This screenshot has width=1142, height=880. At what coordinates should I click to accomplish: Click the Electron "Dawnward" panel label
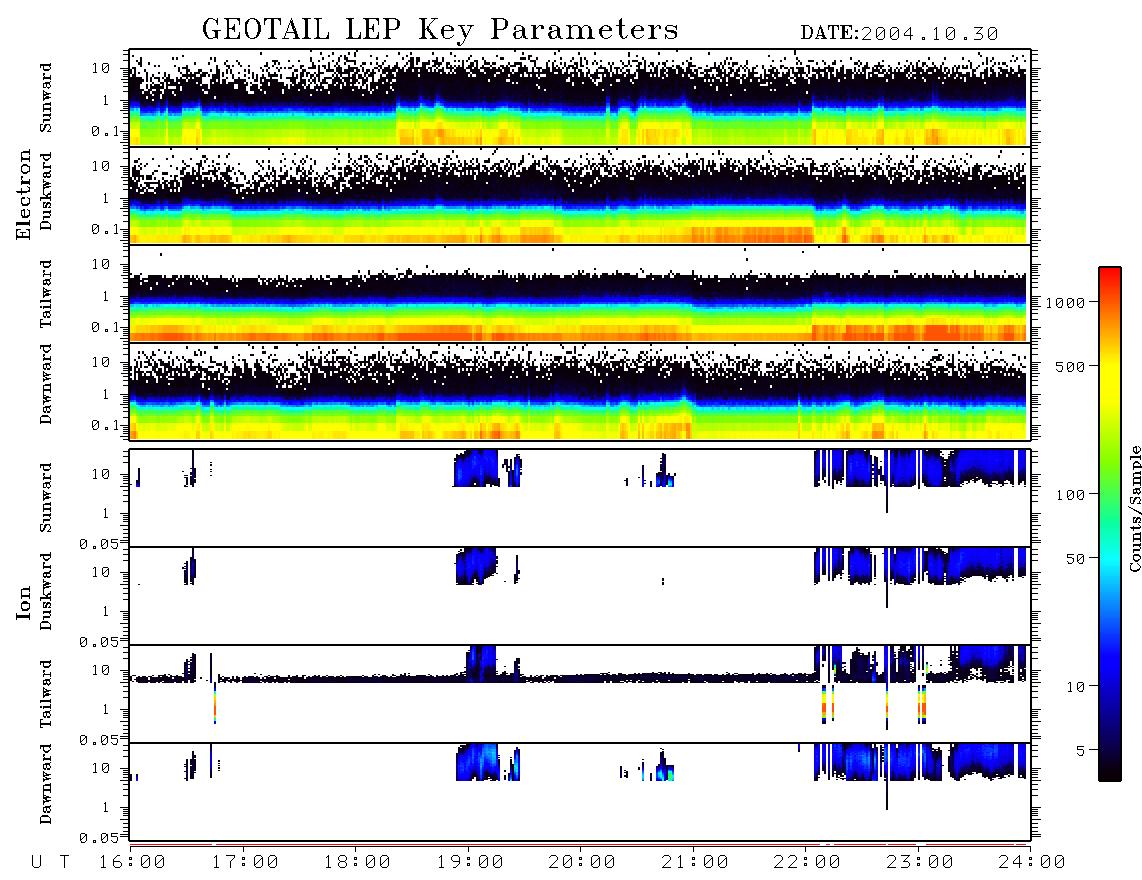pyautogui.click(x=46, y=384)
